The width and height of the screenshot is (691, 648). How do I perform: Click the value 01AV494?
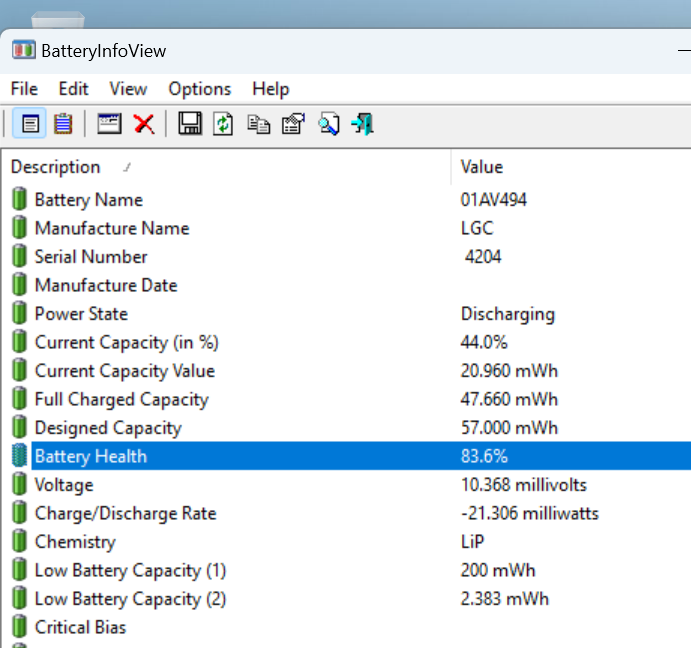(494, 200)
